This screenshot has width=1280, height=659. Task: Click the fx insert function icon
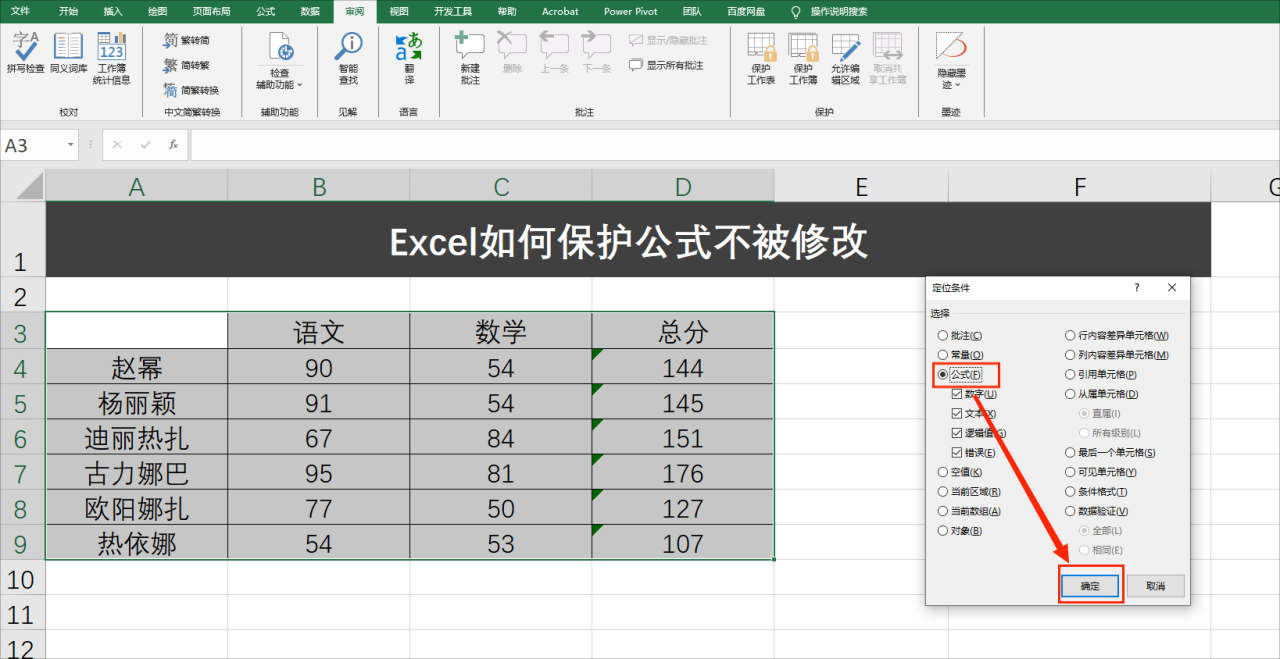(173, 145)
